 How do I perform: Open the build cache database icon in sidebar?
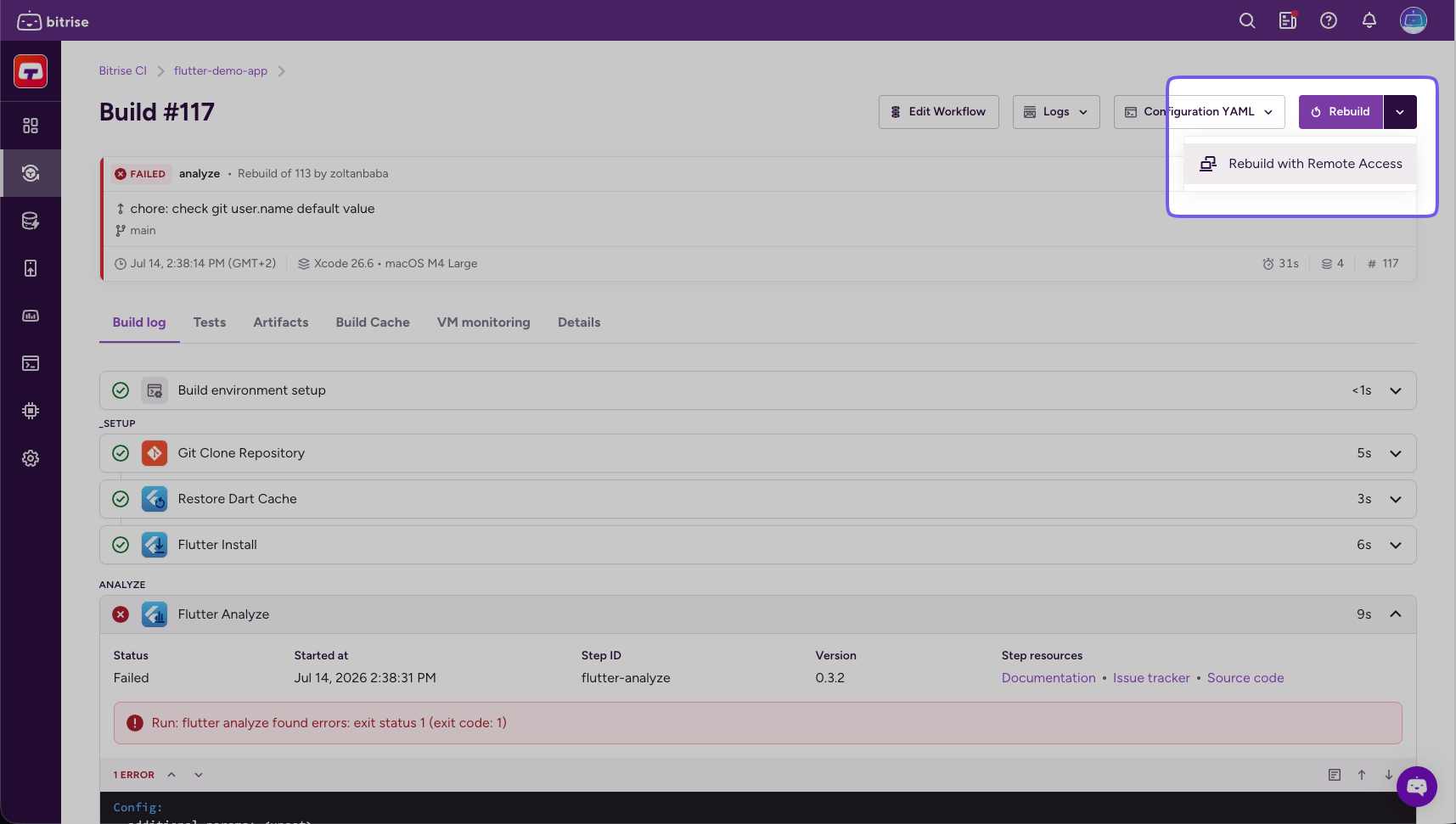[x=31, y=221]
